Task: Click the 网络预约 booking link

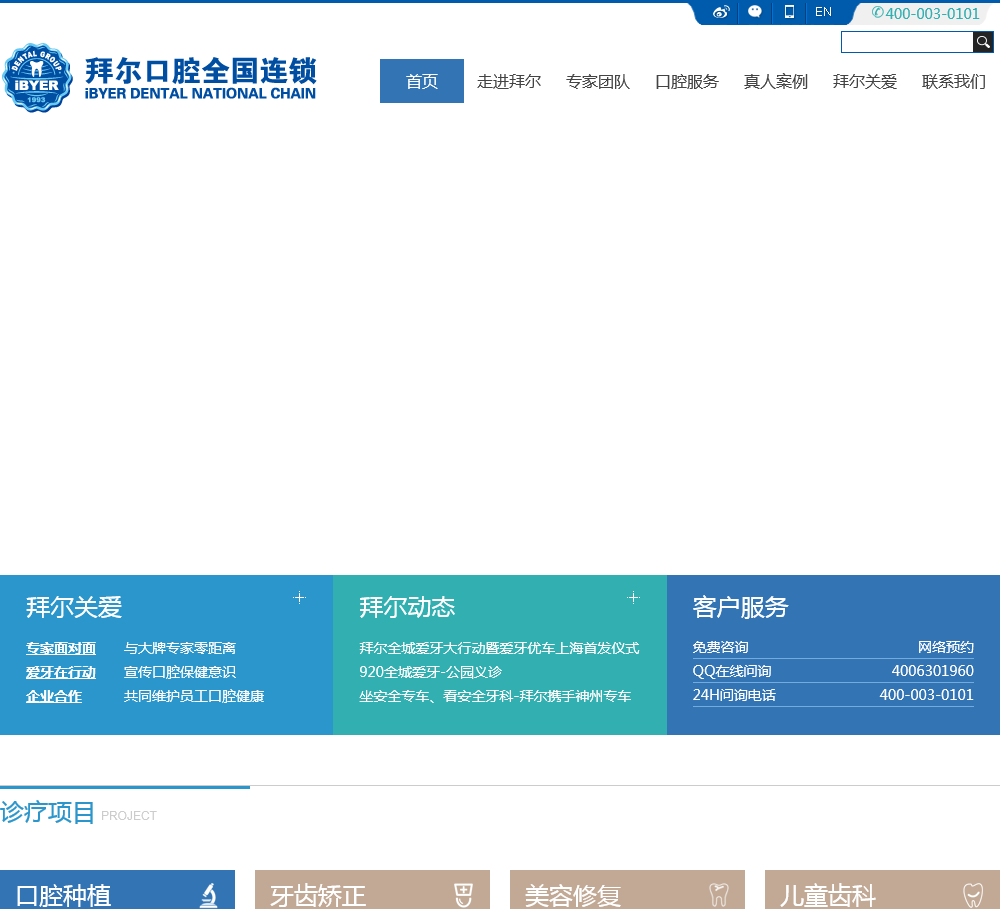Action: [945, 647]
